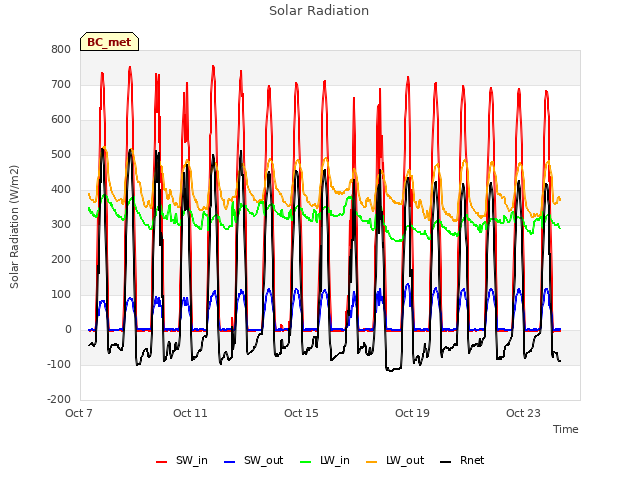Click the 0 y-axis tick label

click(x=68, y=330)
